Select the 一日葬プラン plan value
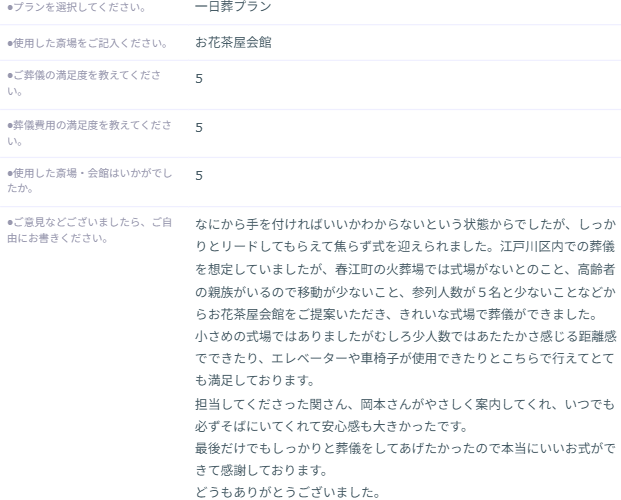Image resolution: width=621 pixels, height=500 pixels. (x=233, y=7)
